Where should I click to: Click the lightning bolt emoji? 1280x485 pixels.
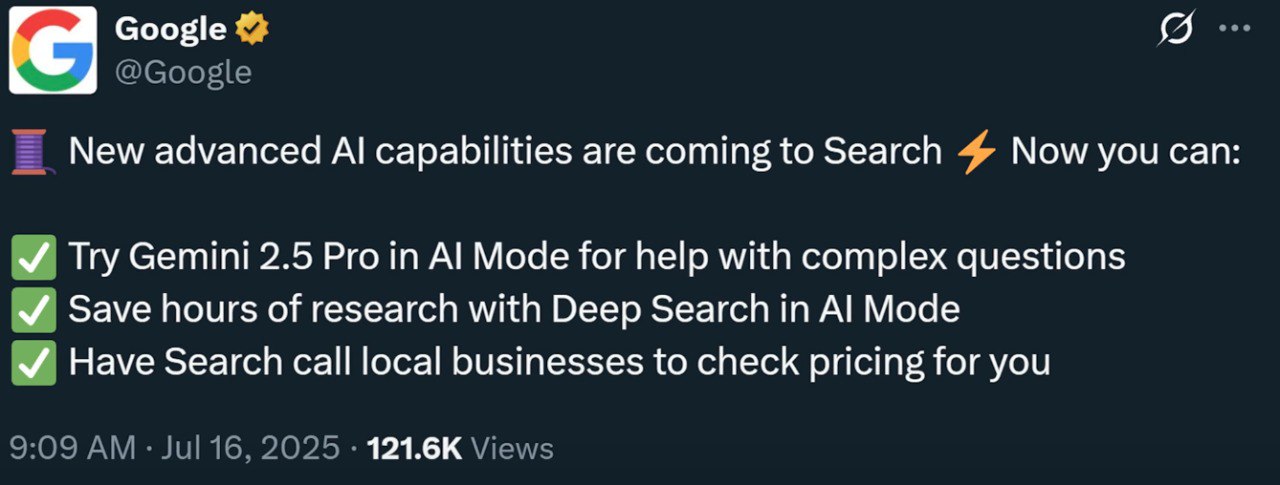[976, 153]
